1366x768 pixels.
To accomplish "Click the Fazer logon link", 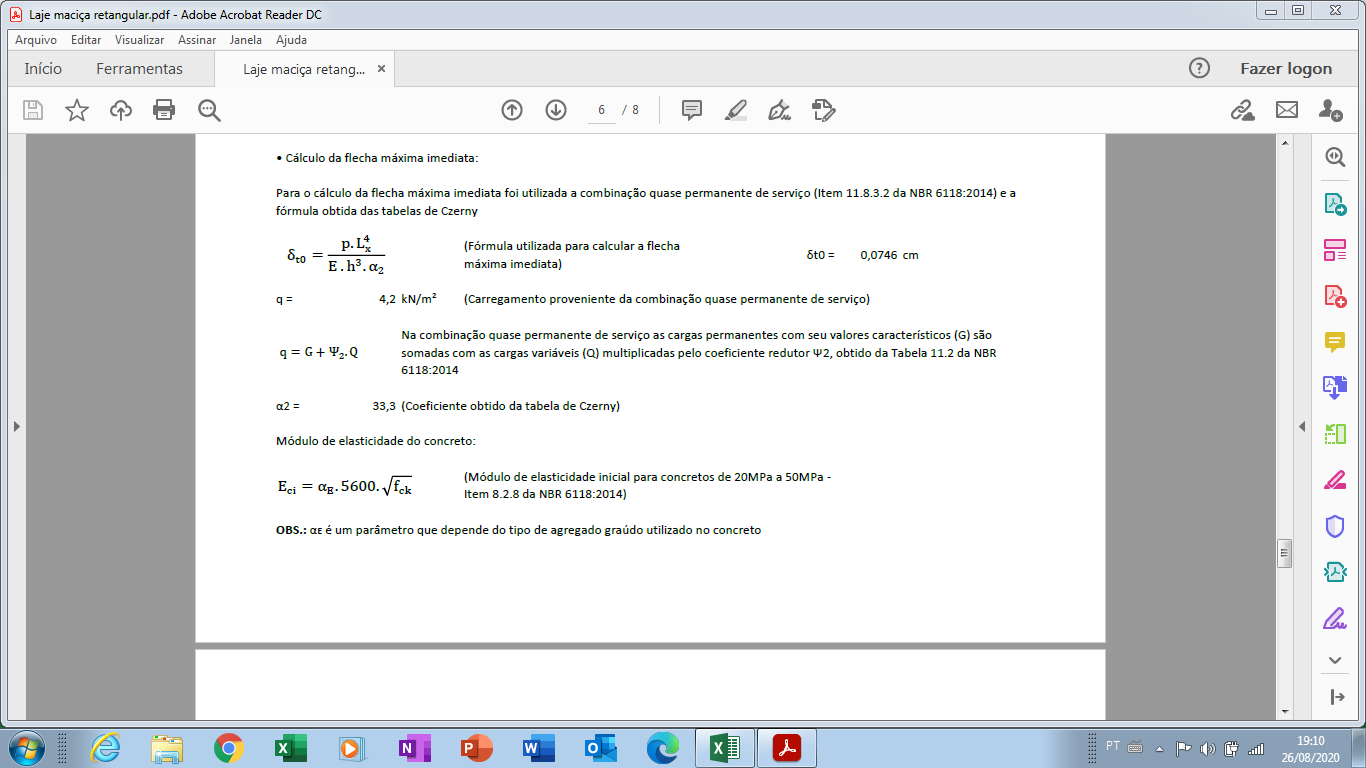I will pyautogui.click(x=1286, y=69).
